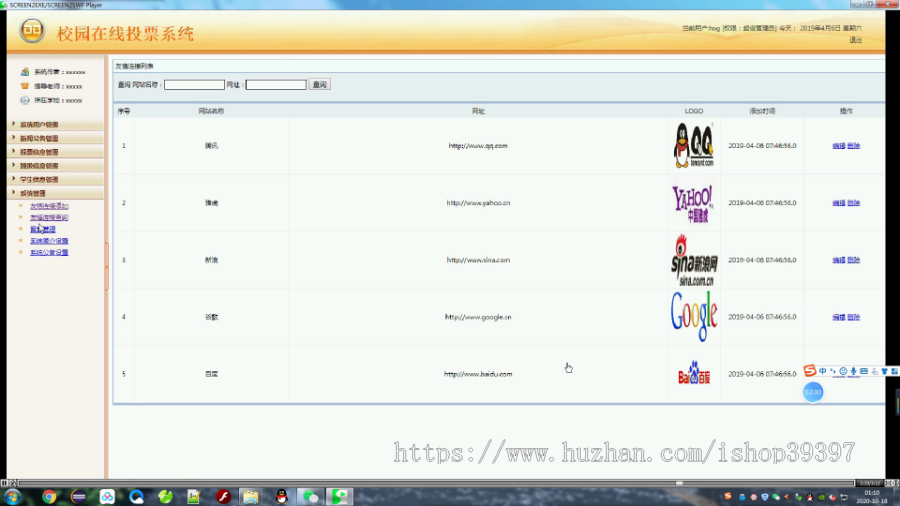Click Sogou toolbar soft keyboard icon
Viewport: 900px width, 506px height.
[864, 371]
